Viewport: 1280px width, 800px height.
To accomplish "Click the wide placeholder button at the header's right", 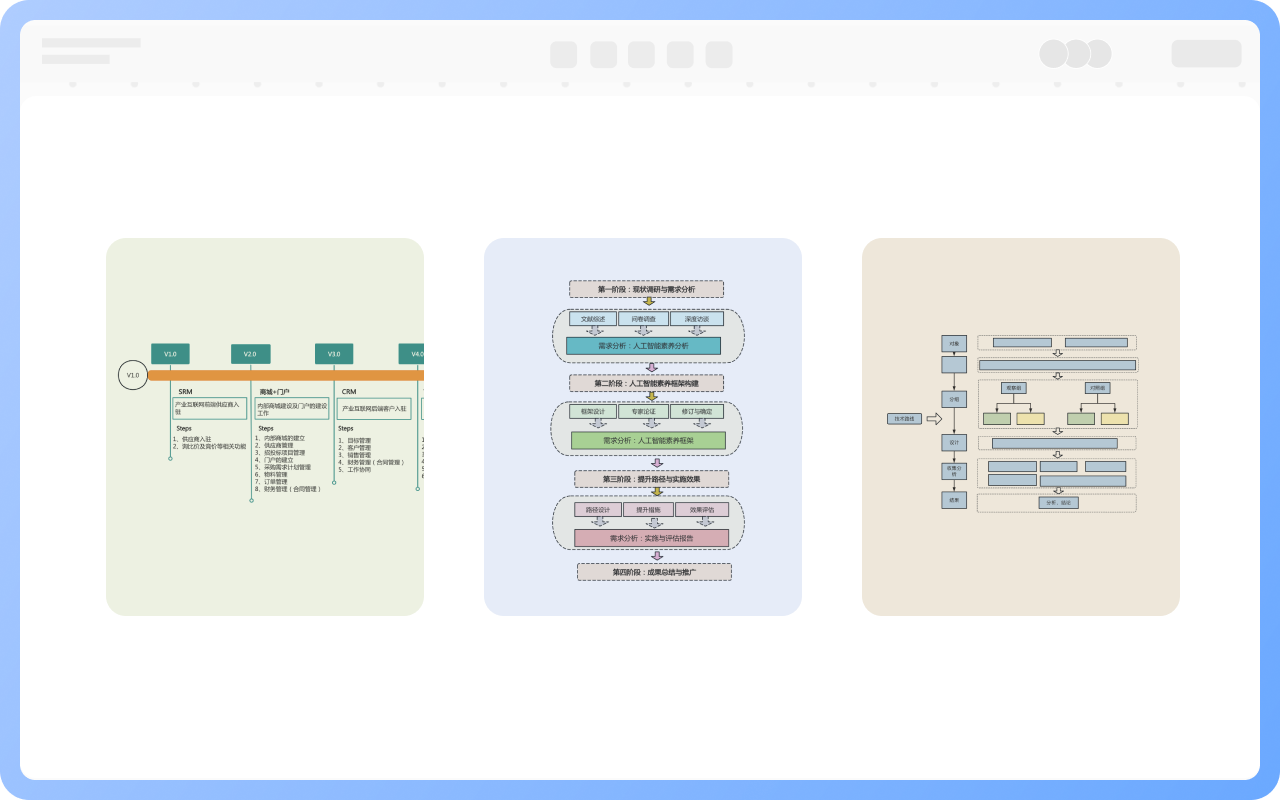I will tap(1206, 54).
